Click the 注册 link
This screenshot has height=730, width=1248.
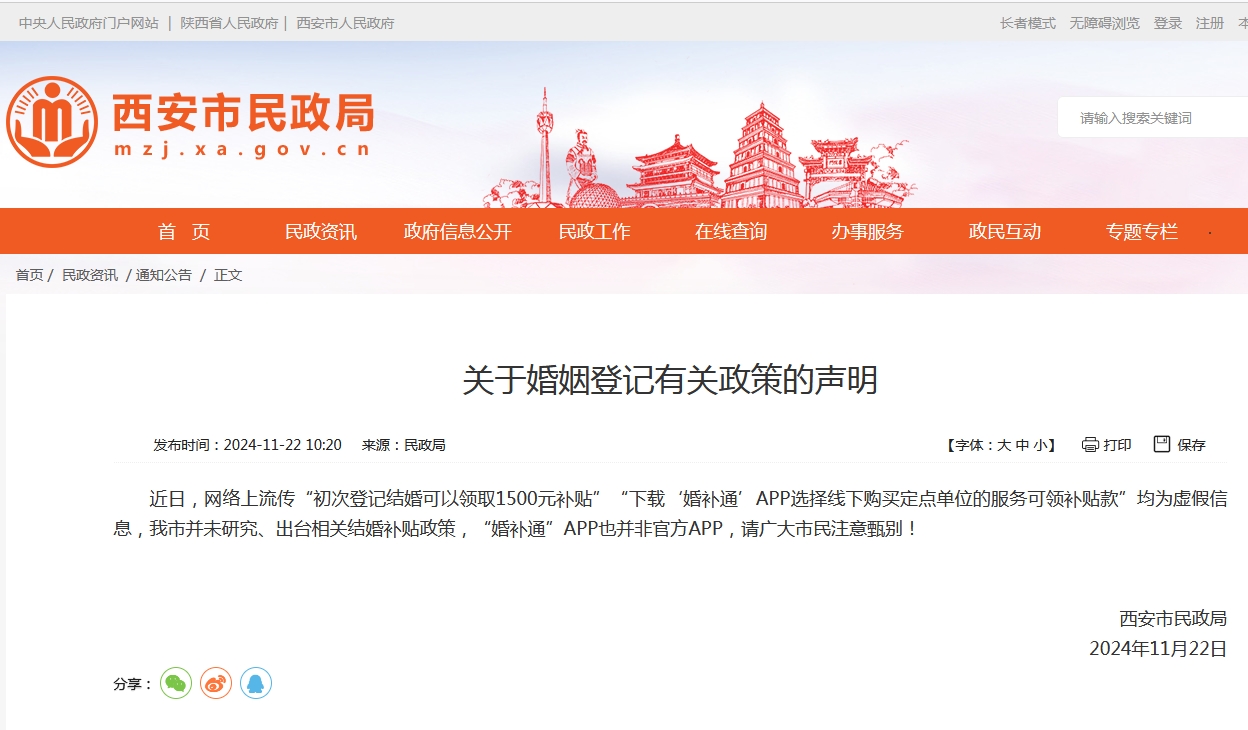coord(1210,23)
